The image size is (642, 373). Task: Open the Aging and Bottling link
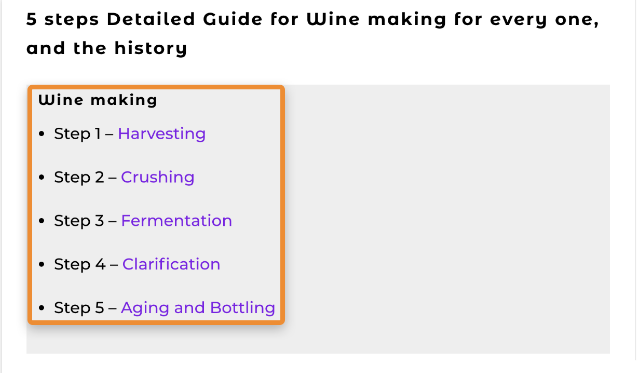198,308
